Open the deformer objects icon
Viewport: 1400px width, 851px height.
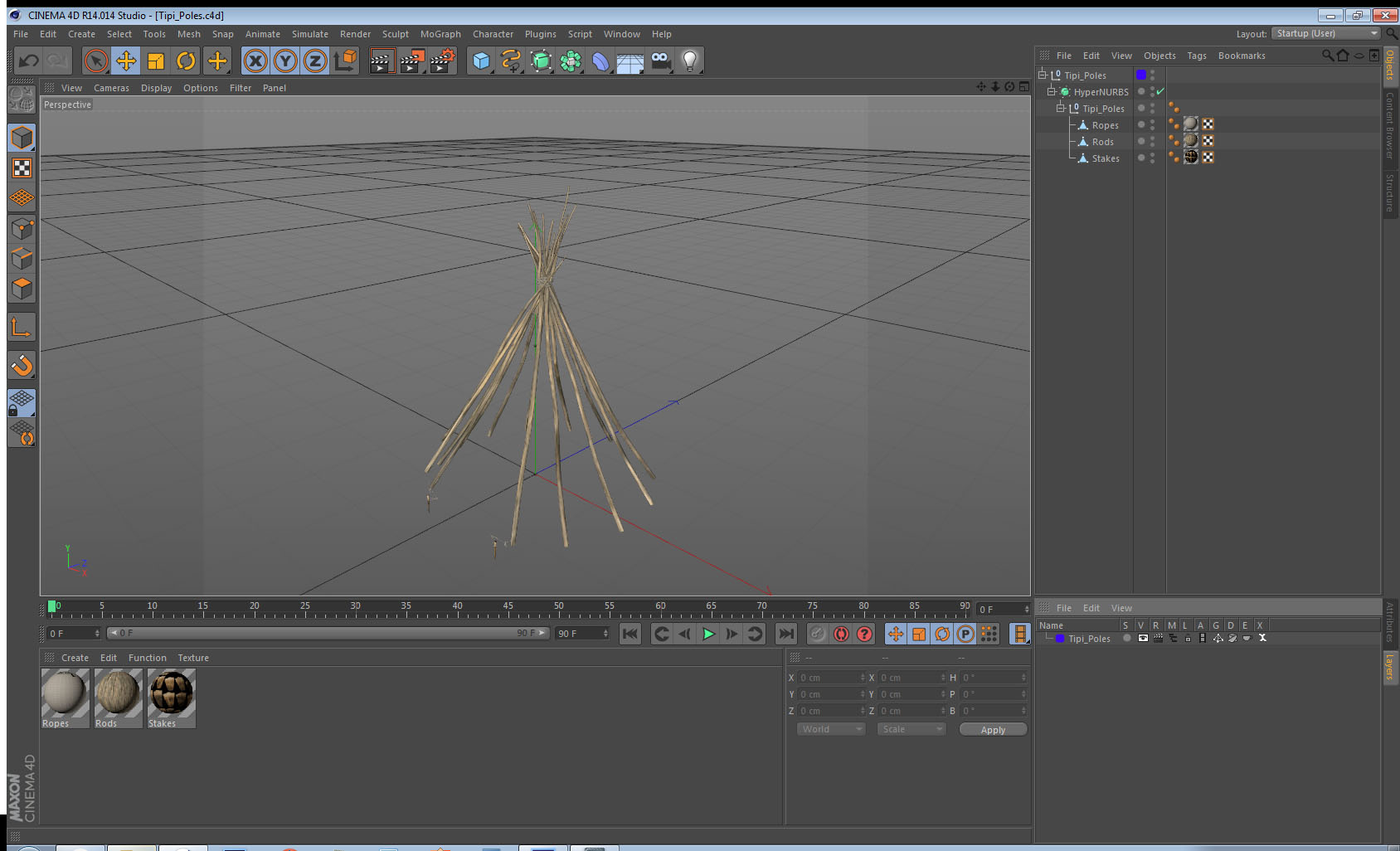click(600, 61)
